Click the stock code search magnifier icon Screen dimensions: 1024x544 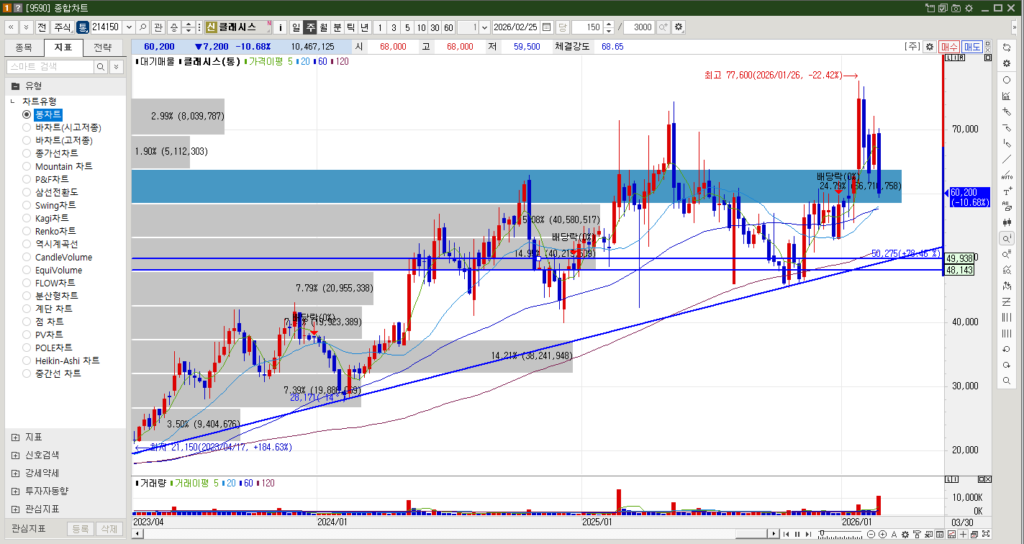tap(143, 27)
